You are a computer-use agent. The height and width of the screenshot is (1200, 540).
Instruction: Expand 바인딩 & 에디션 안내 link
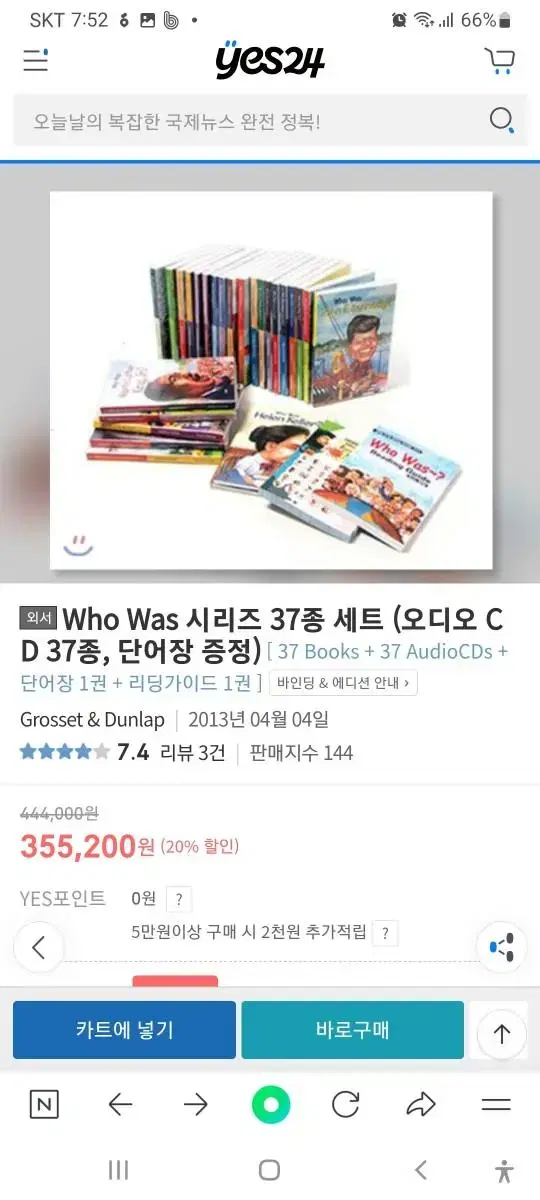point(343,684)
